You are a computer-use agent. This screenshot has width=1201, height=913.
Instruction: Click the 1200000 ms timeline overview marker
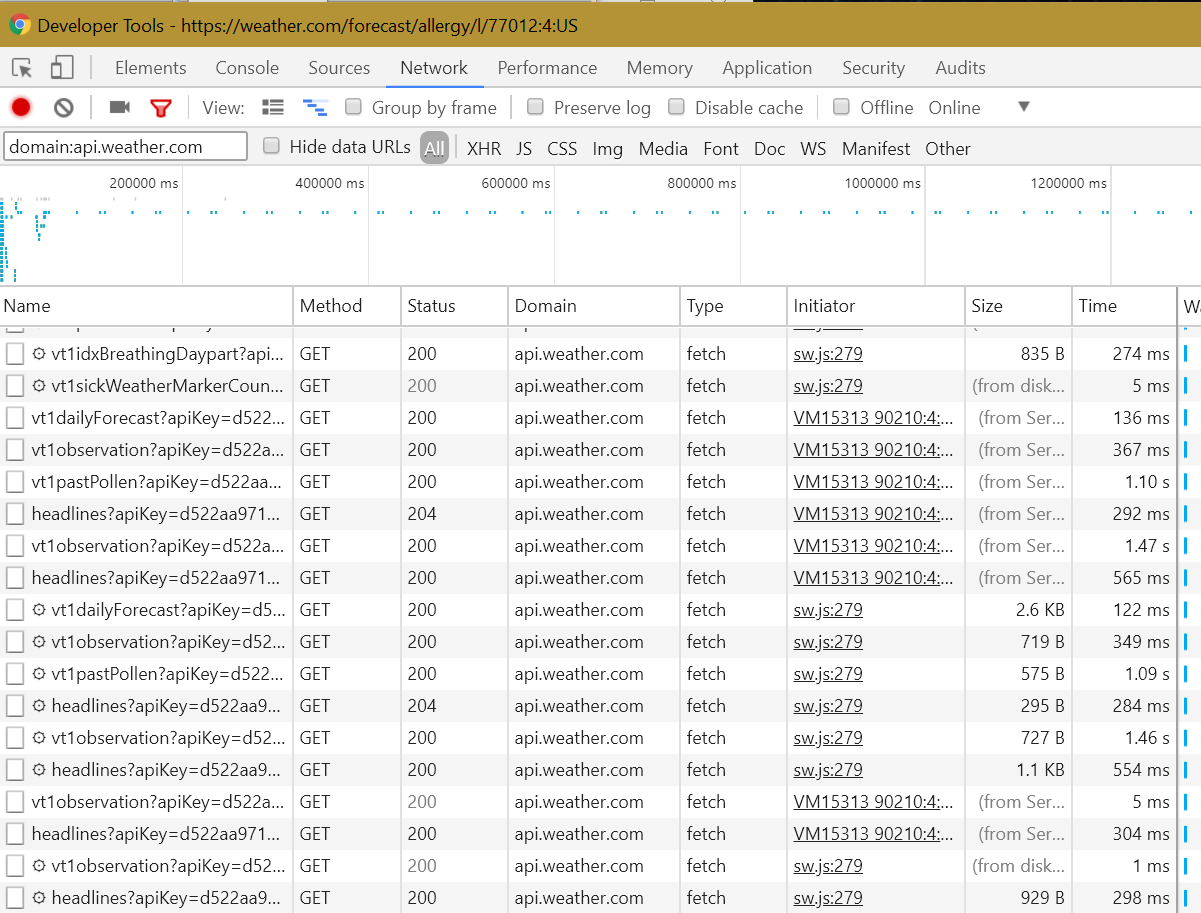tap(1069, 183)
